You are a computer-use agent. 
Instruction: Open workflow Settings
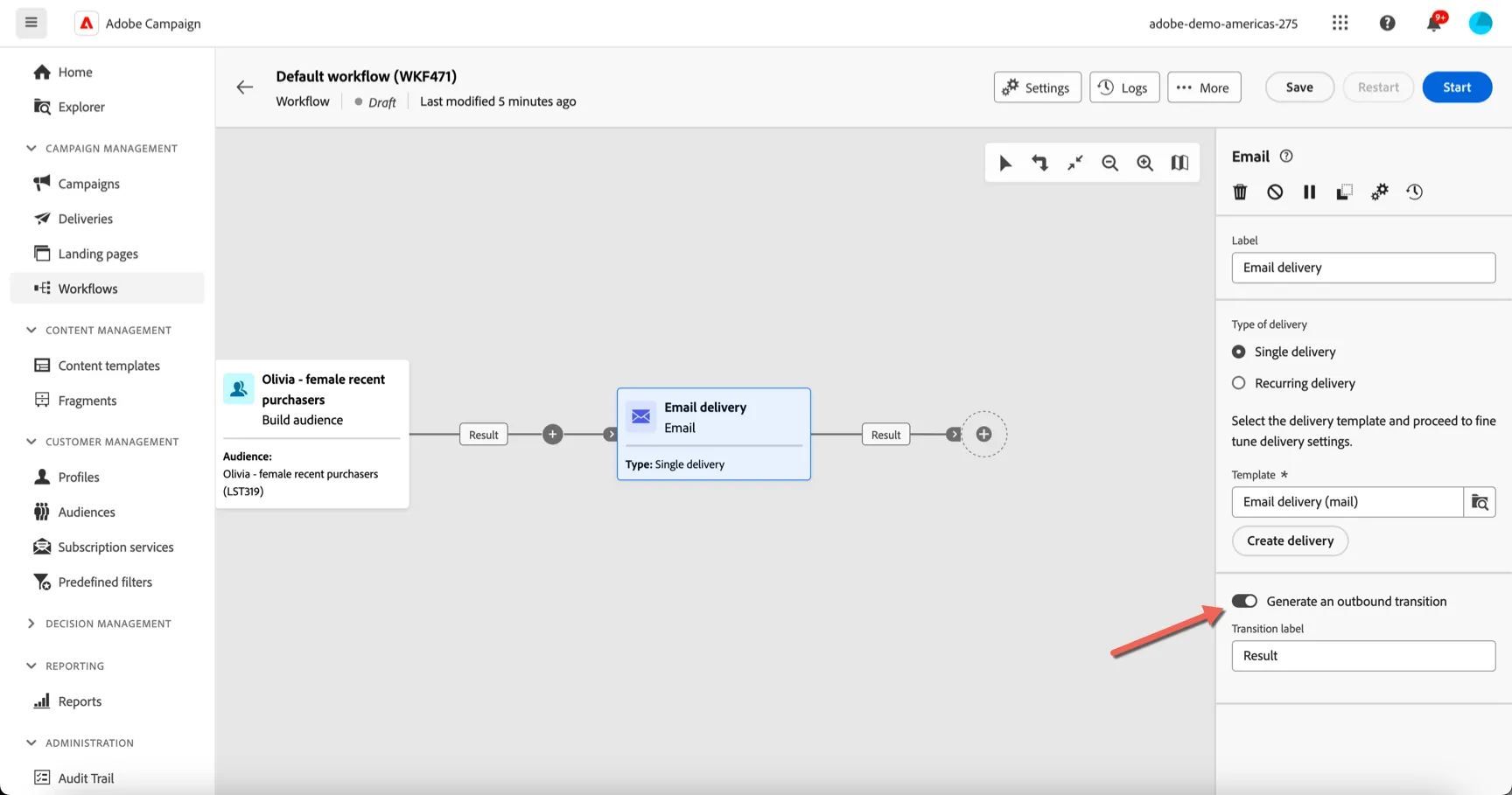point(1037,87)
